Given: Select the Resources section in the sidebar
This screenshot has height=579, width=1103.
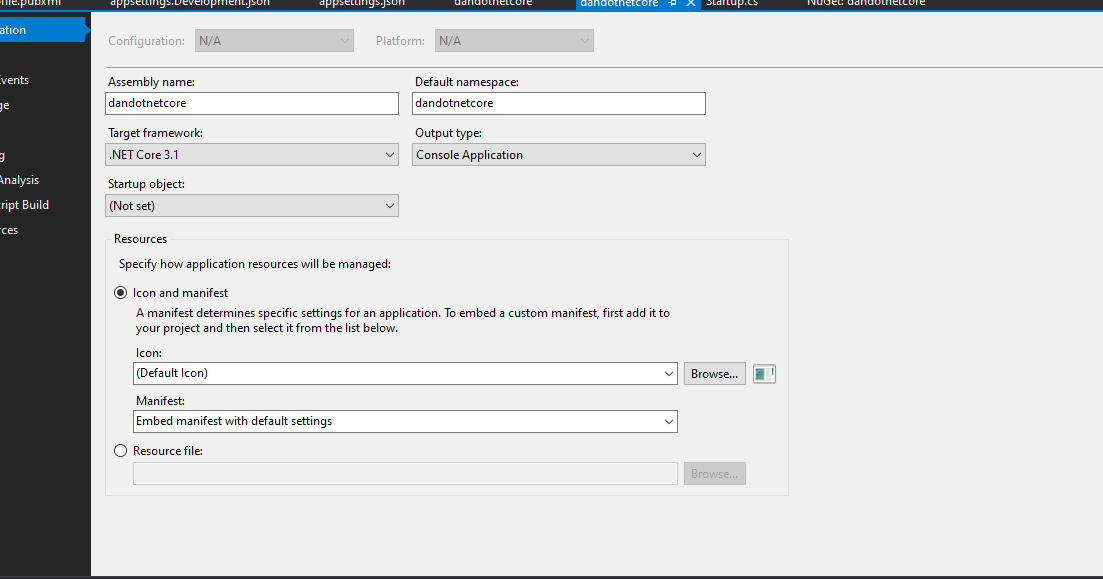Looking at the screenshot, I should click(10, 230).
